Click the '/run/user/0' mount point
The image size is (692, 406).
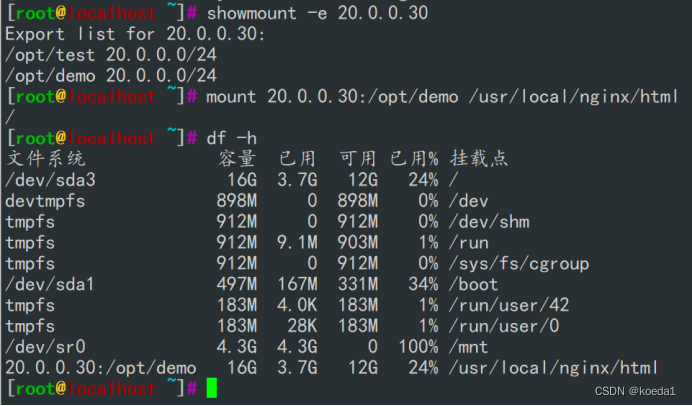click(504, 326)
